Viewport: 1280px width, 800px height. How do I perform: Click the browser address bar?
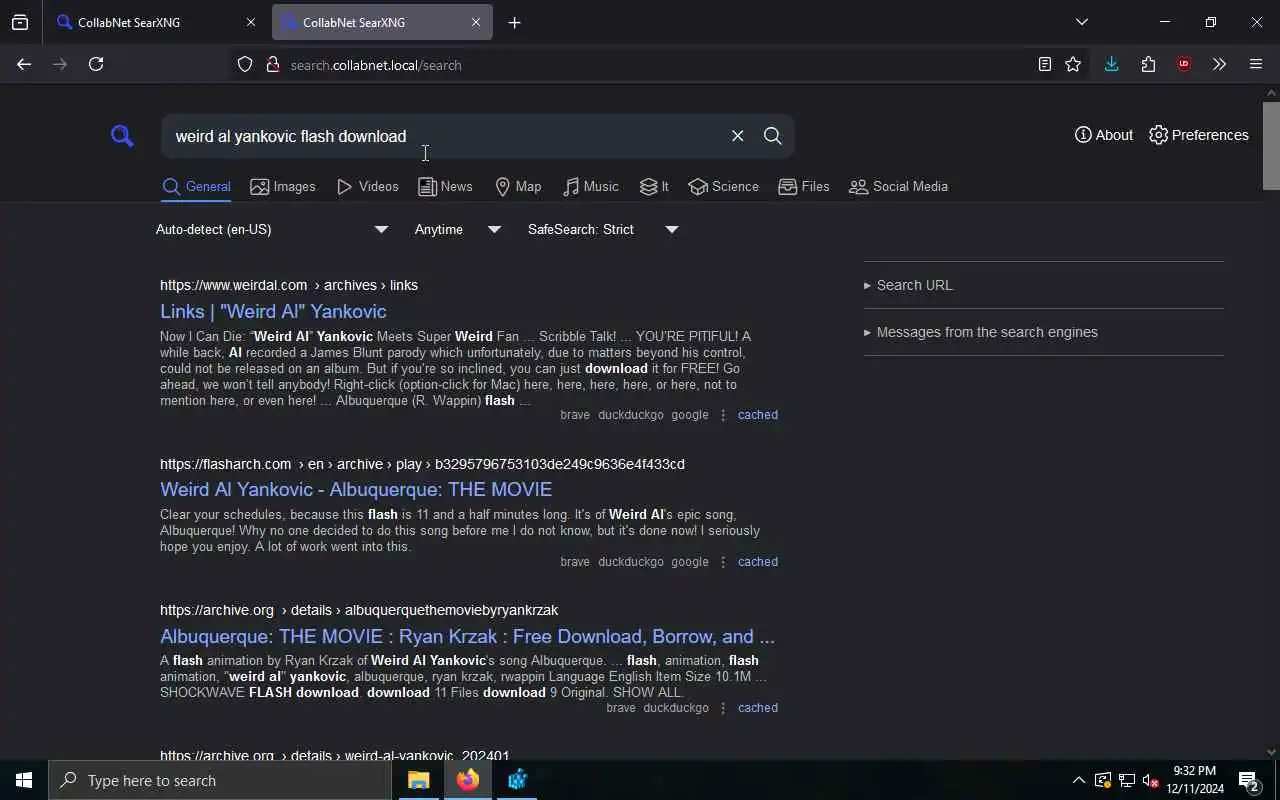640,65
